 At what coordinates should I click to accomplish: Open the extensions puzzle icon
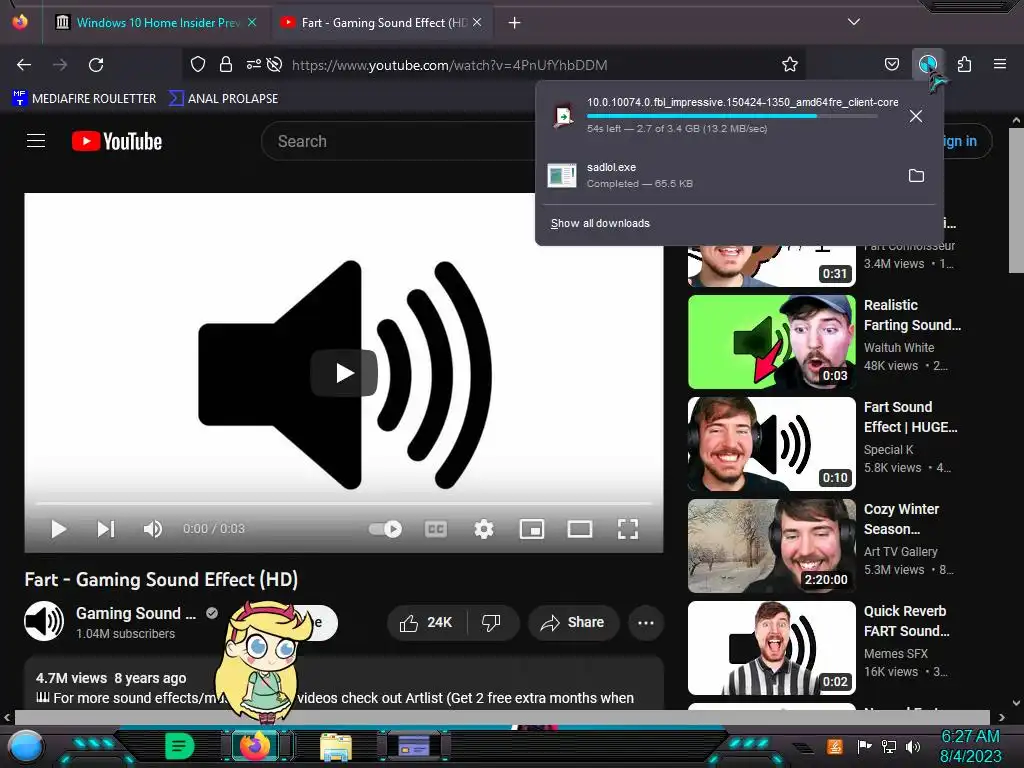tap(964, 64)
